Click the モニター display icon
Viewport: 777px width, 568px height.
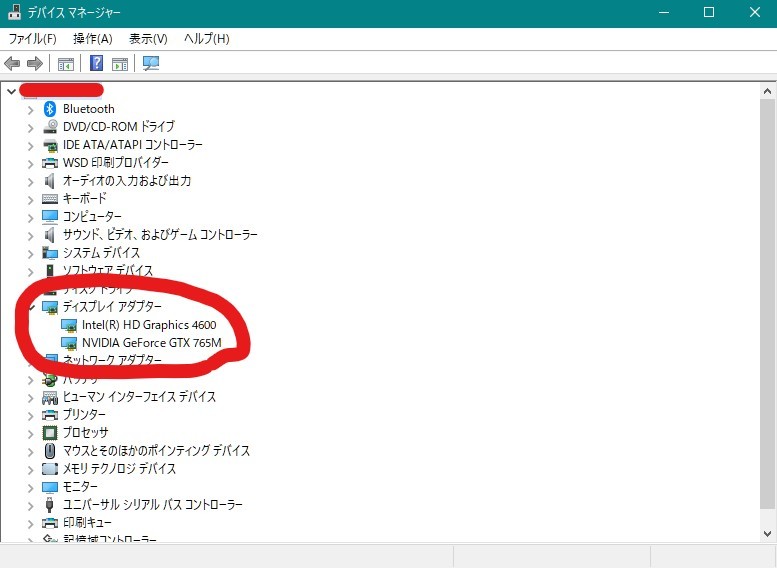[50, 487]
